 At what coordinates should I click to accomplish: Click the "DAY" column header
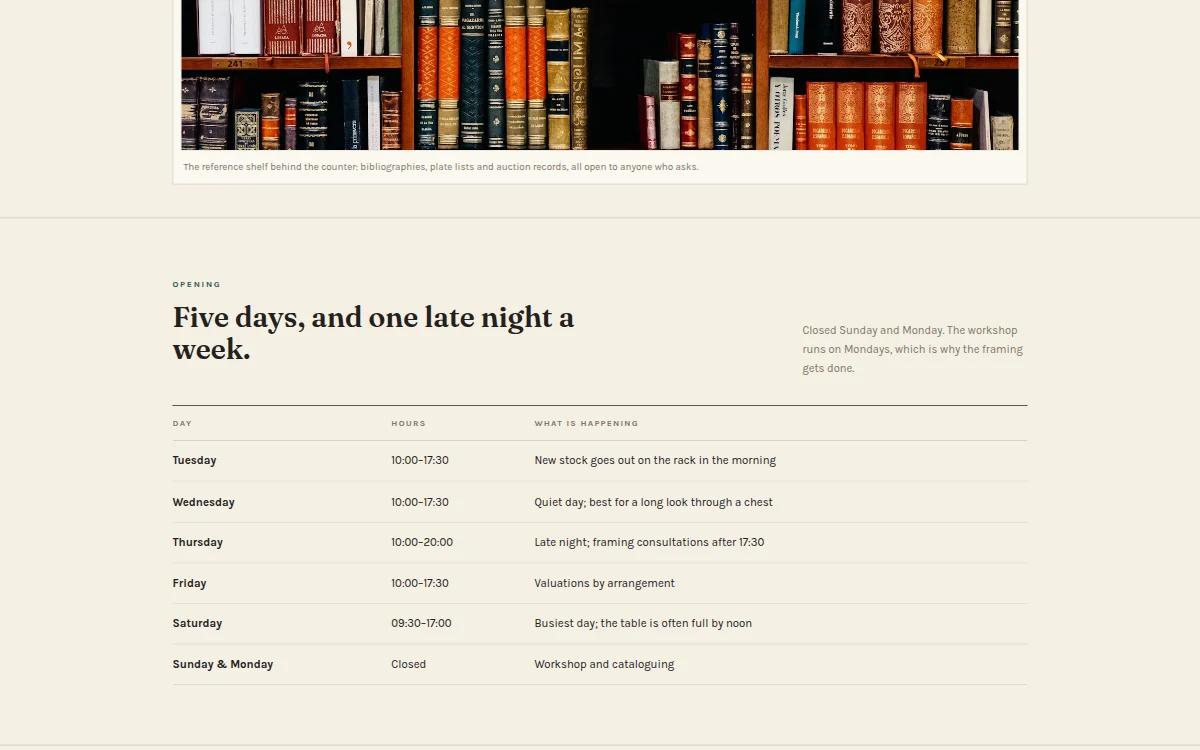(182, 424)
